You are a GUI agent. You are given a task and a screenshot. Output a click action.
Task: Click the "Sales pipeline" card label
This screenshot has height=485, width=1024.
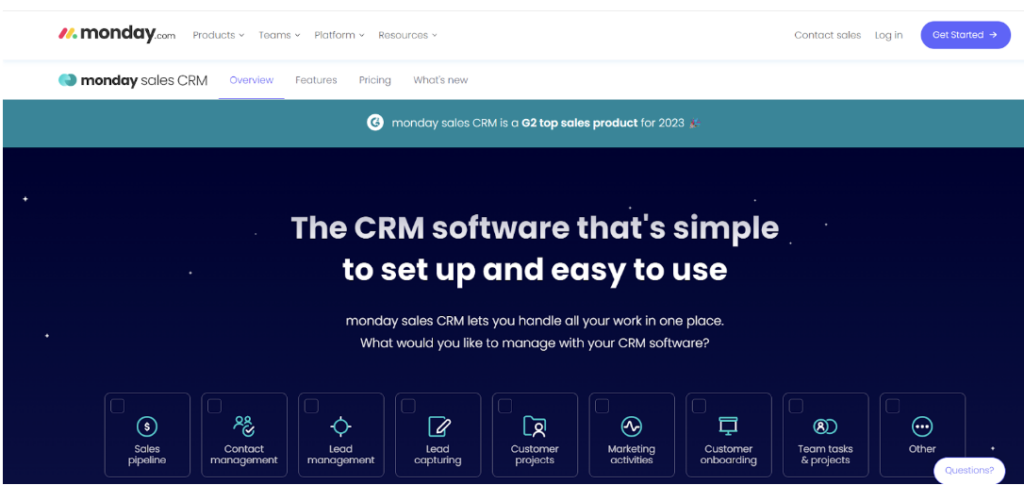click(147, 454)
